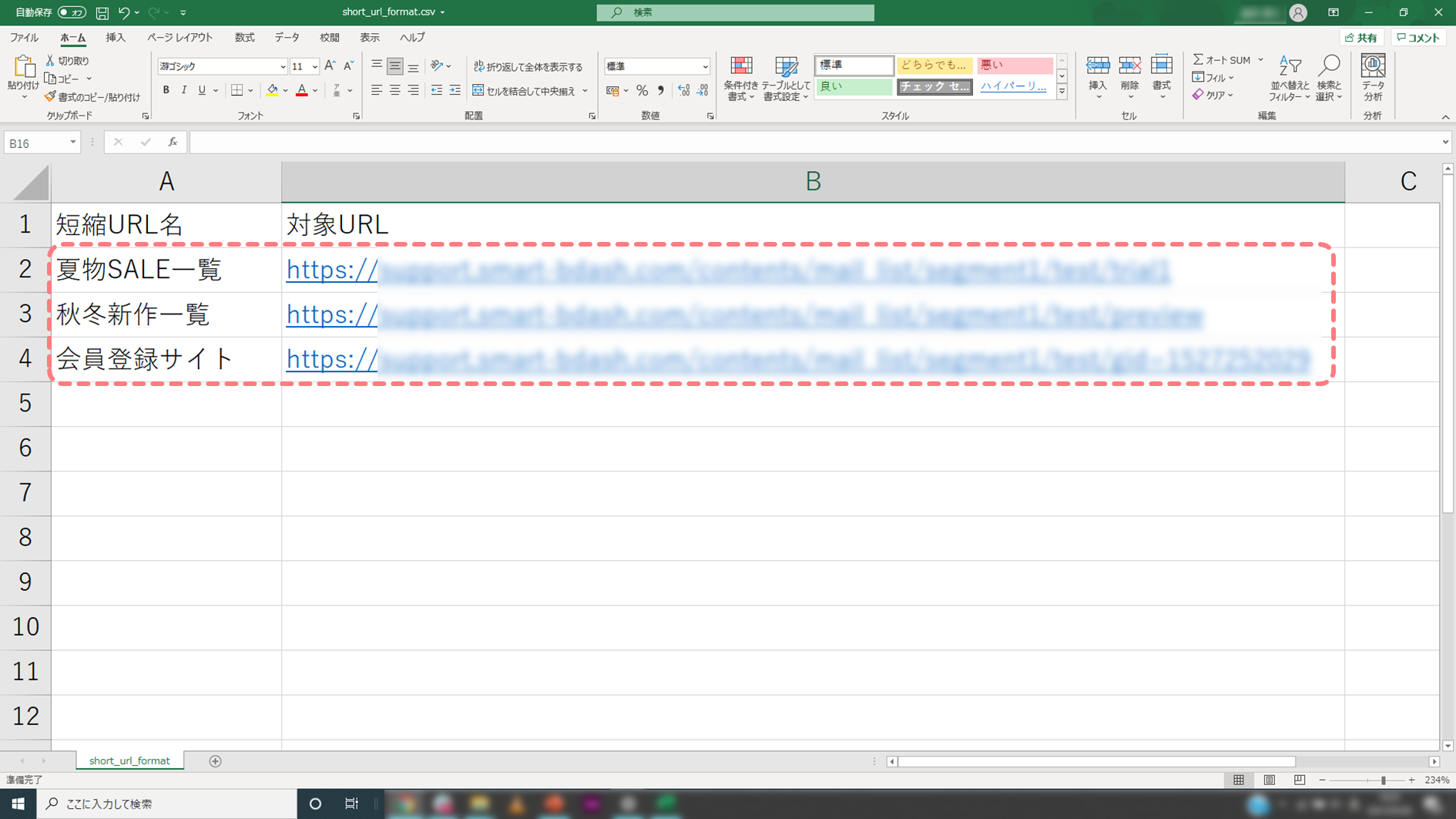Collapse the ribbon with chevron

(1445, 117)
